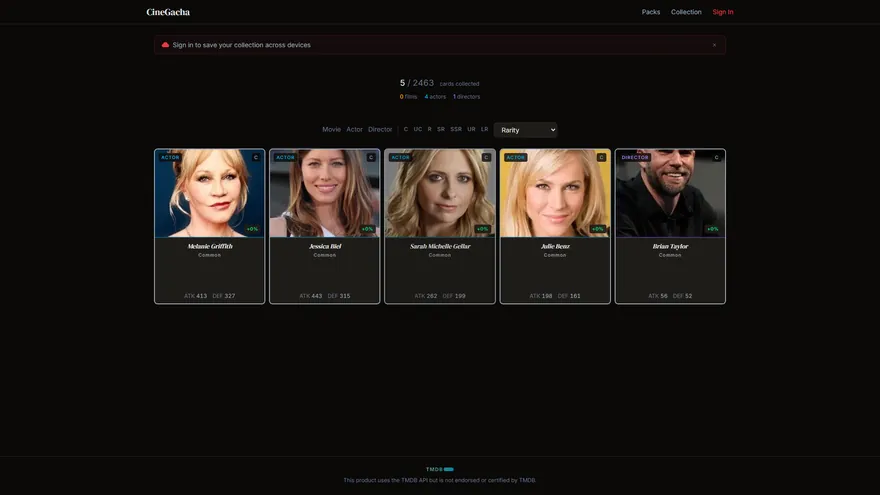The width and height of the screenshot is (880, 495).
Task: Click ATK 413 stat on Melanie Griffith card
Action: (x=195, y=296)
